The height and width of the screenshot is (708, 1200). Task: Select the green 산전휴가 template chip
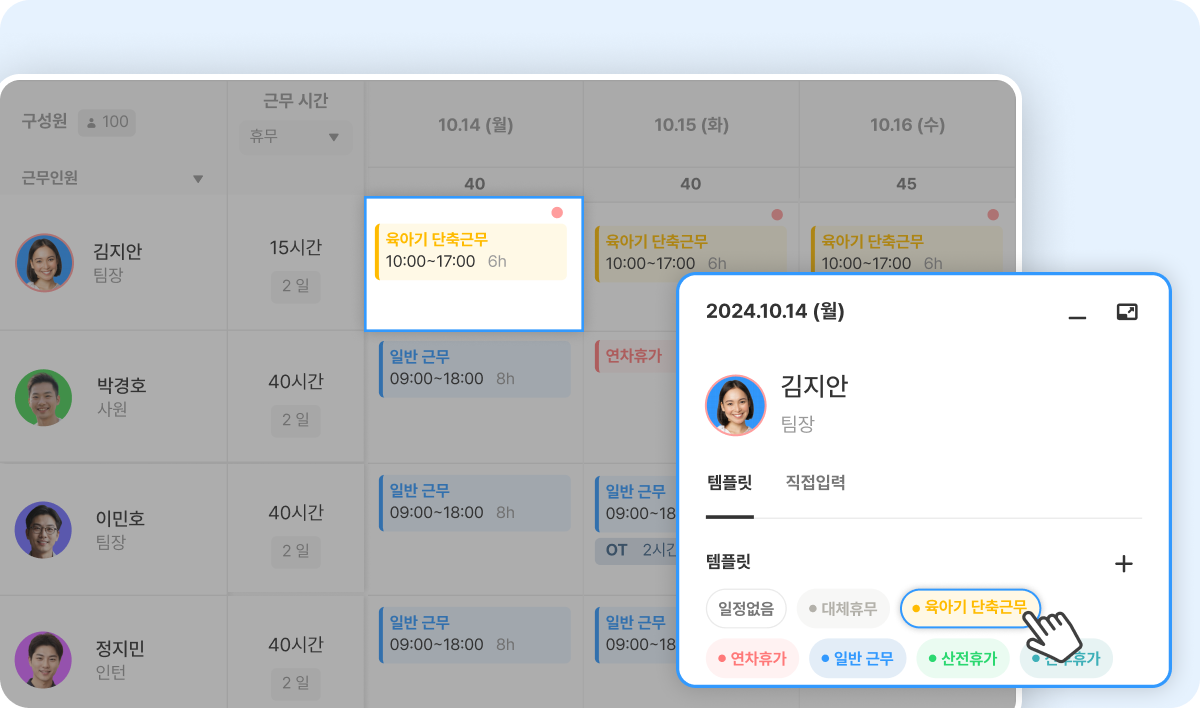[962, 659]
